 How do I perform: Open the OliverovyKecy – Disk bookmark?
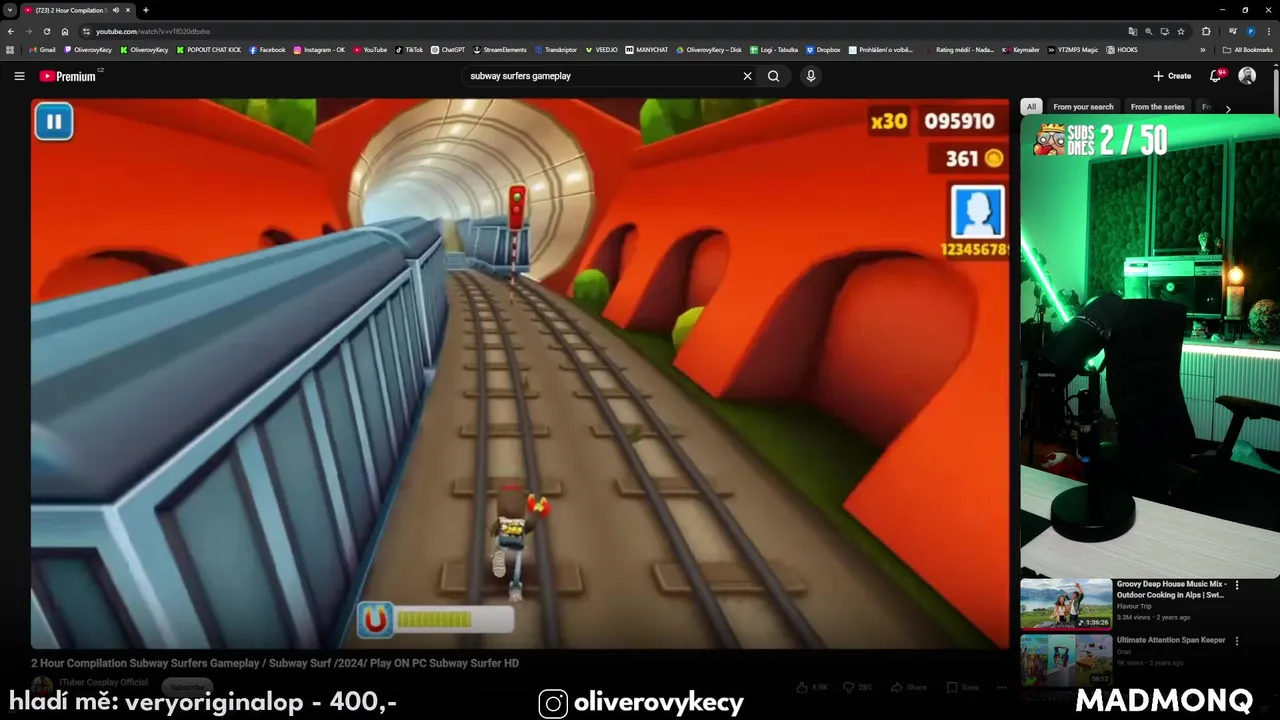click(709, 50)
